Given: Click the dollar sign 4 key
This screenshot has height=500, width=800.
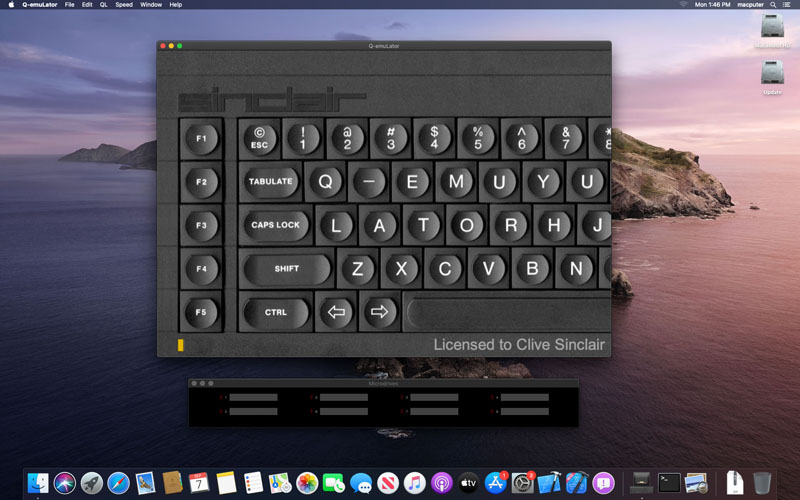Looking at the screenshot, I should pyautogui.click(x=434, y=138).
